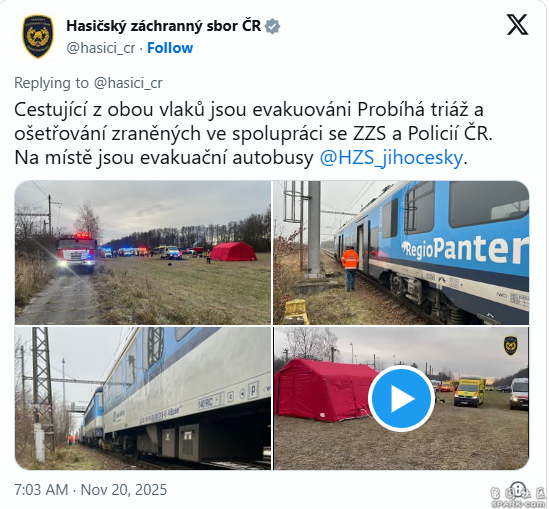Click the 7:03 AM · Nov 20, 2025 timestamp
Image resolution: width=549 pixels, height=509 pixels.
coord(90,489)
